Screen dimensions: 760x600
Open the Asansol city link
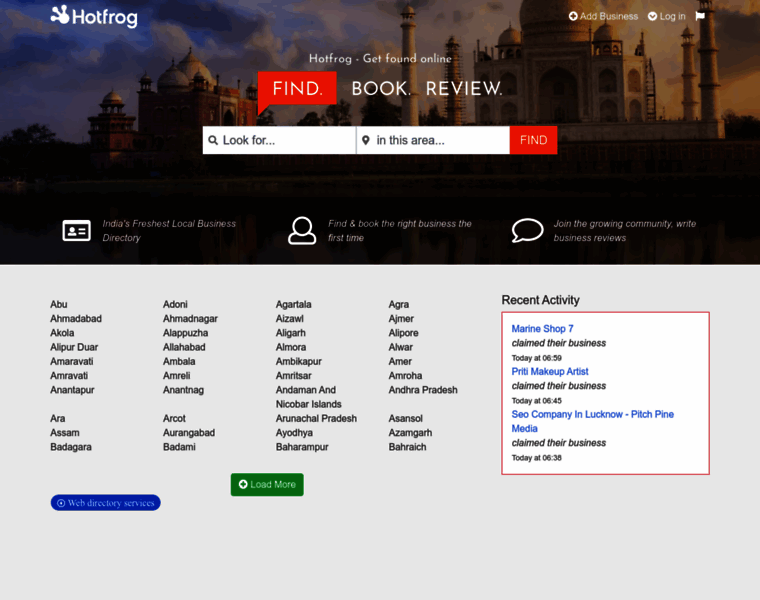coord(405,418)
